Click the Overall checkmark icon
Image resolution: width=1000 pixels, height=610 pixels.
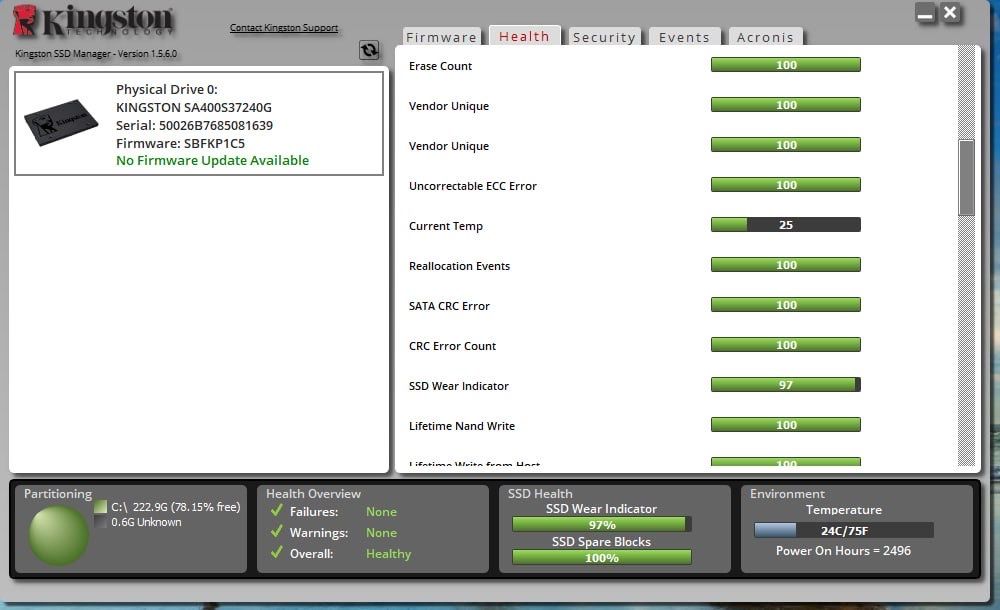pos(277,552)
